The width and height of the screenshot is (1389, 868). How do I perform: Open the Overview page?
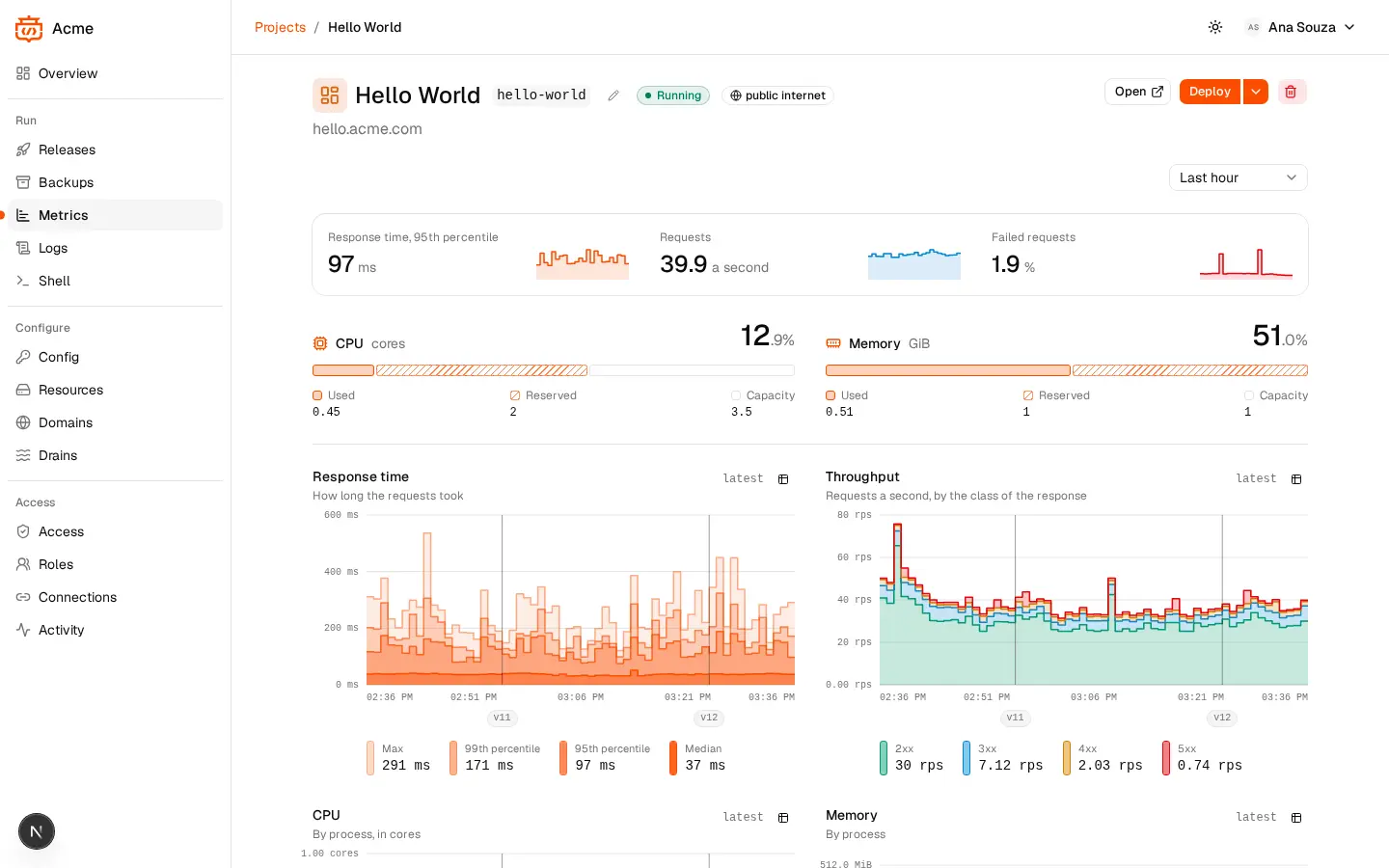(116, 73)
